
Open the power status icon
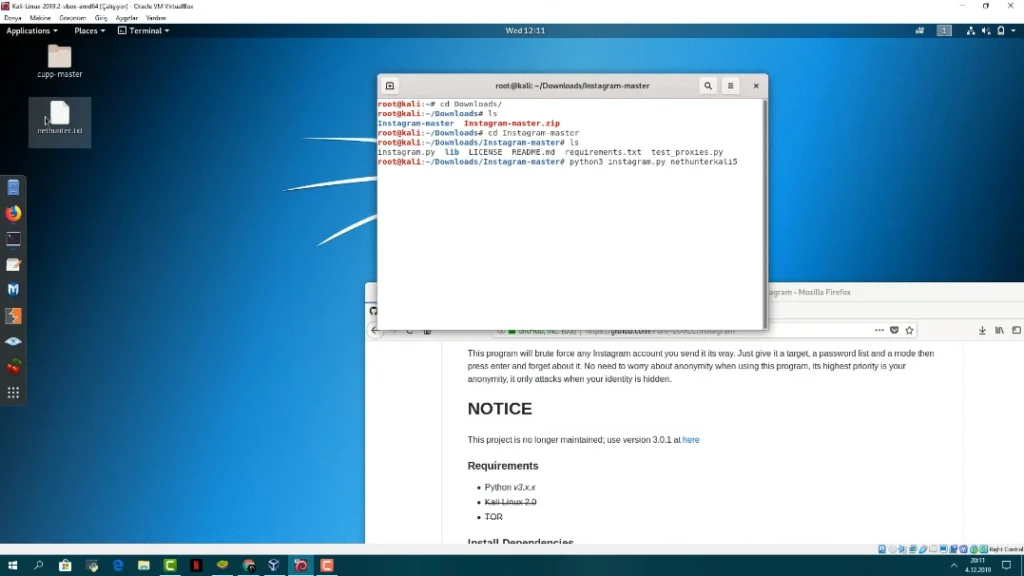click(x=1000, y=31)
